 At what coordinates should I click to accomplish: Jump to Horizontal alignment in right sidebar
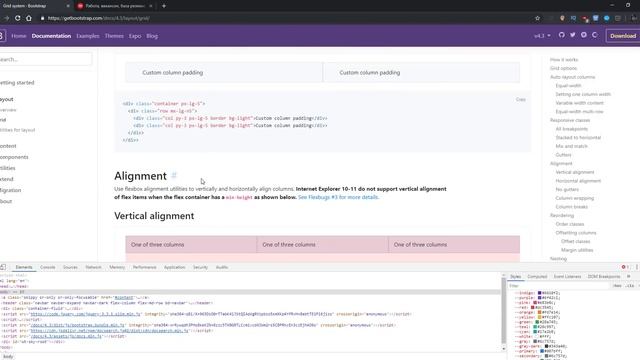click(578, 181)
